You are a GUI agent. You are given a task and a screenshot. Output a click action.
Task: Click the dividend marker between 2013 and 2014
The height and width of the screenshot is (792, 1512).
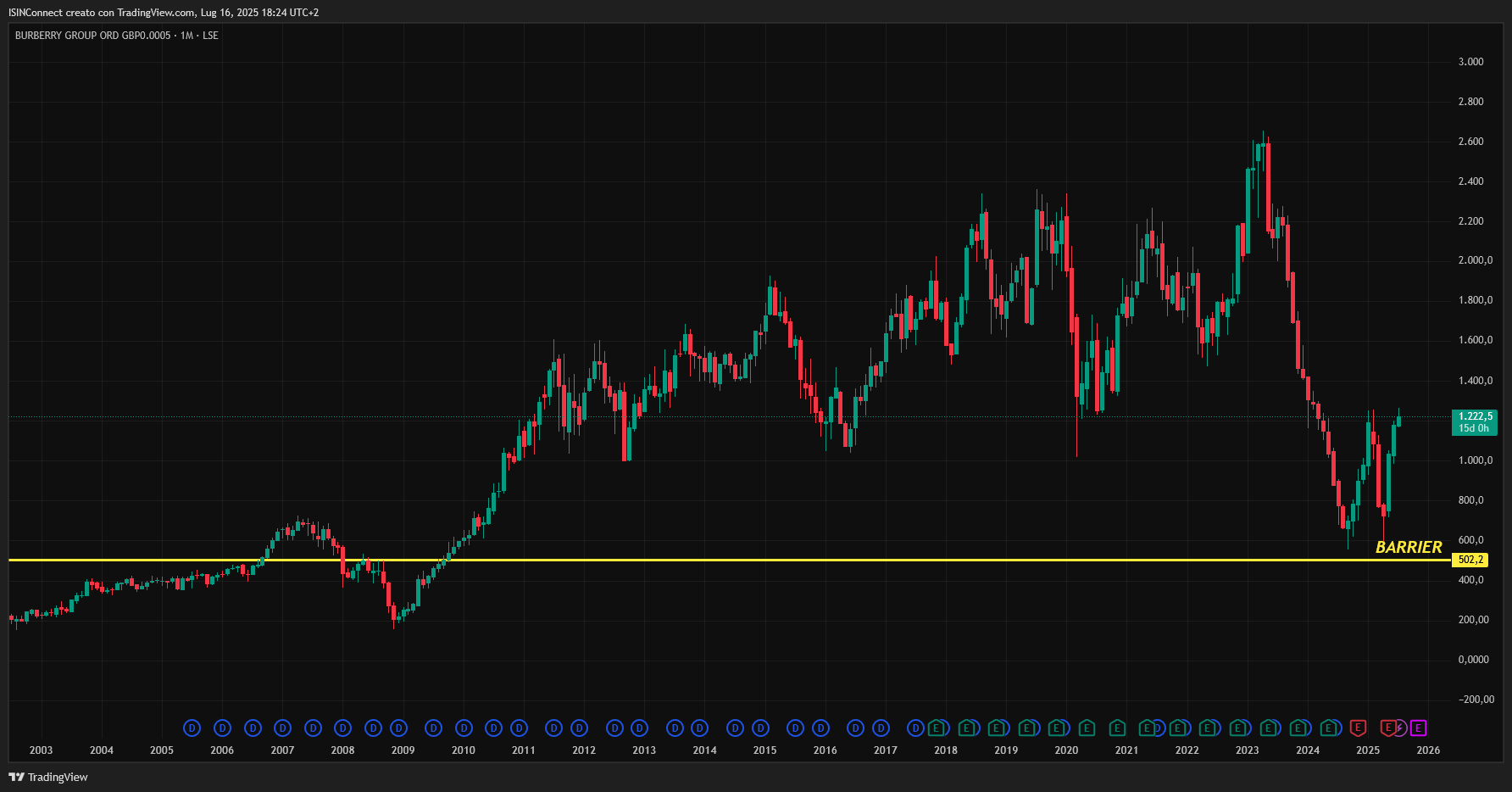(675, 728)
